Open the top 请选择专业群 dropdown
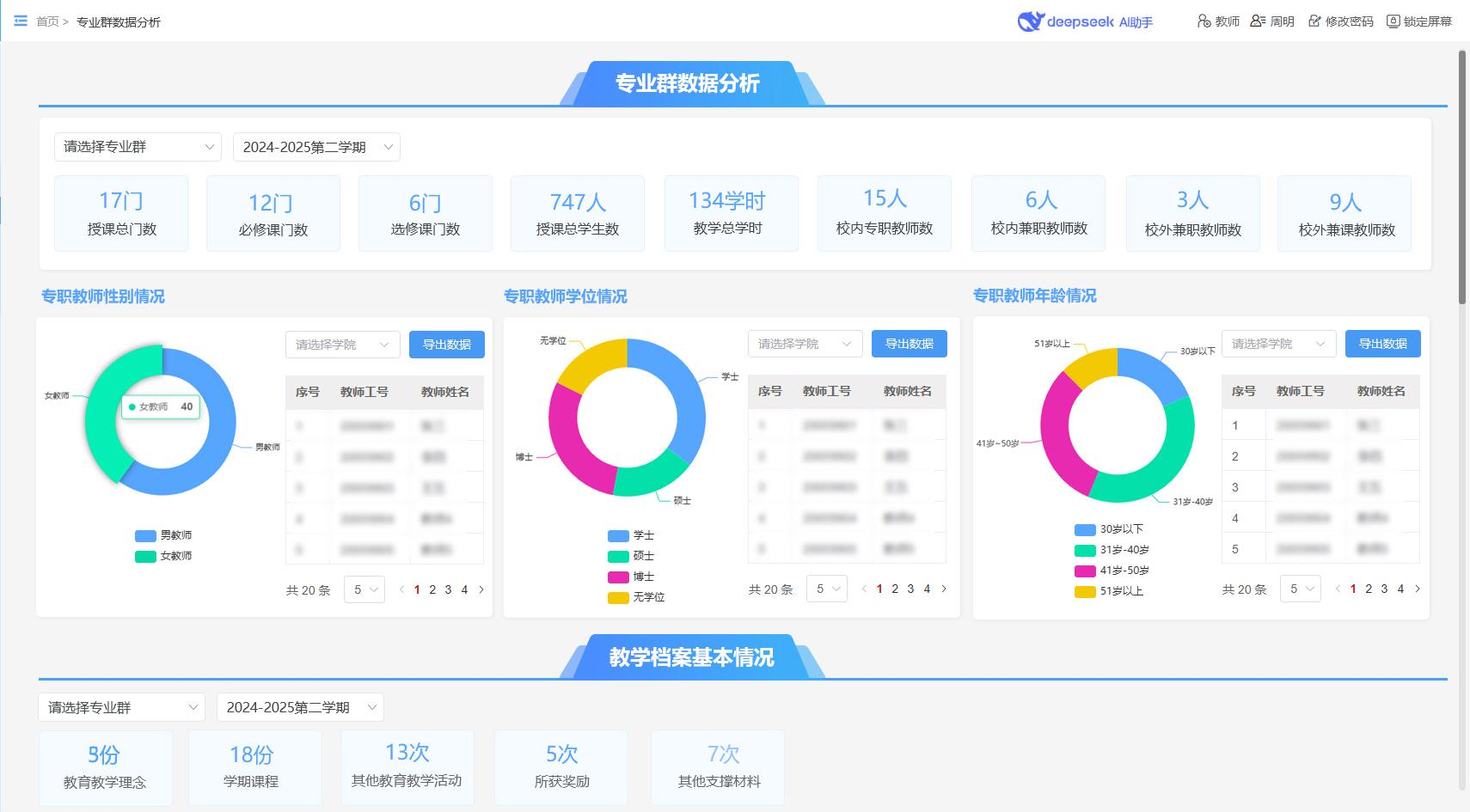 [x=138, y=147]
